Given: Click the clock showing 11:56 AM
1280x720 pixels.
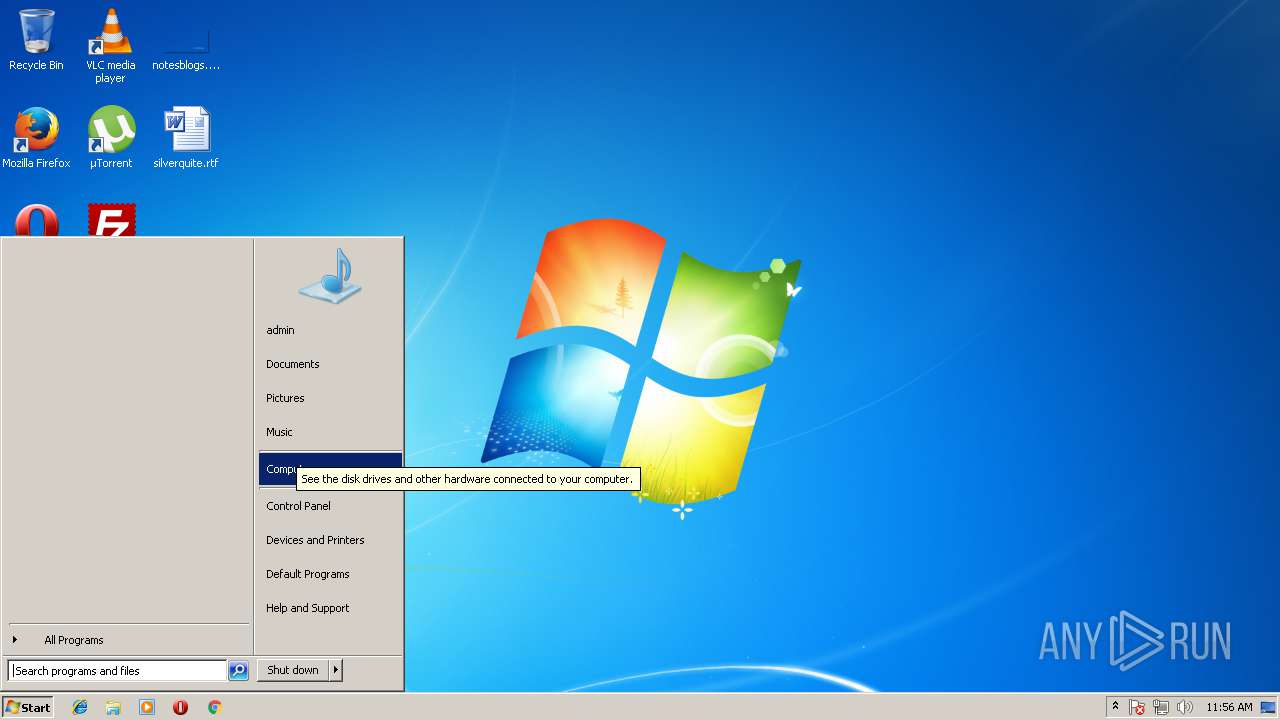Looking at the screenshot, I should (x=1229, y=707).
